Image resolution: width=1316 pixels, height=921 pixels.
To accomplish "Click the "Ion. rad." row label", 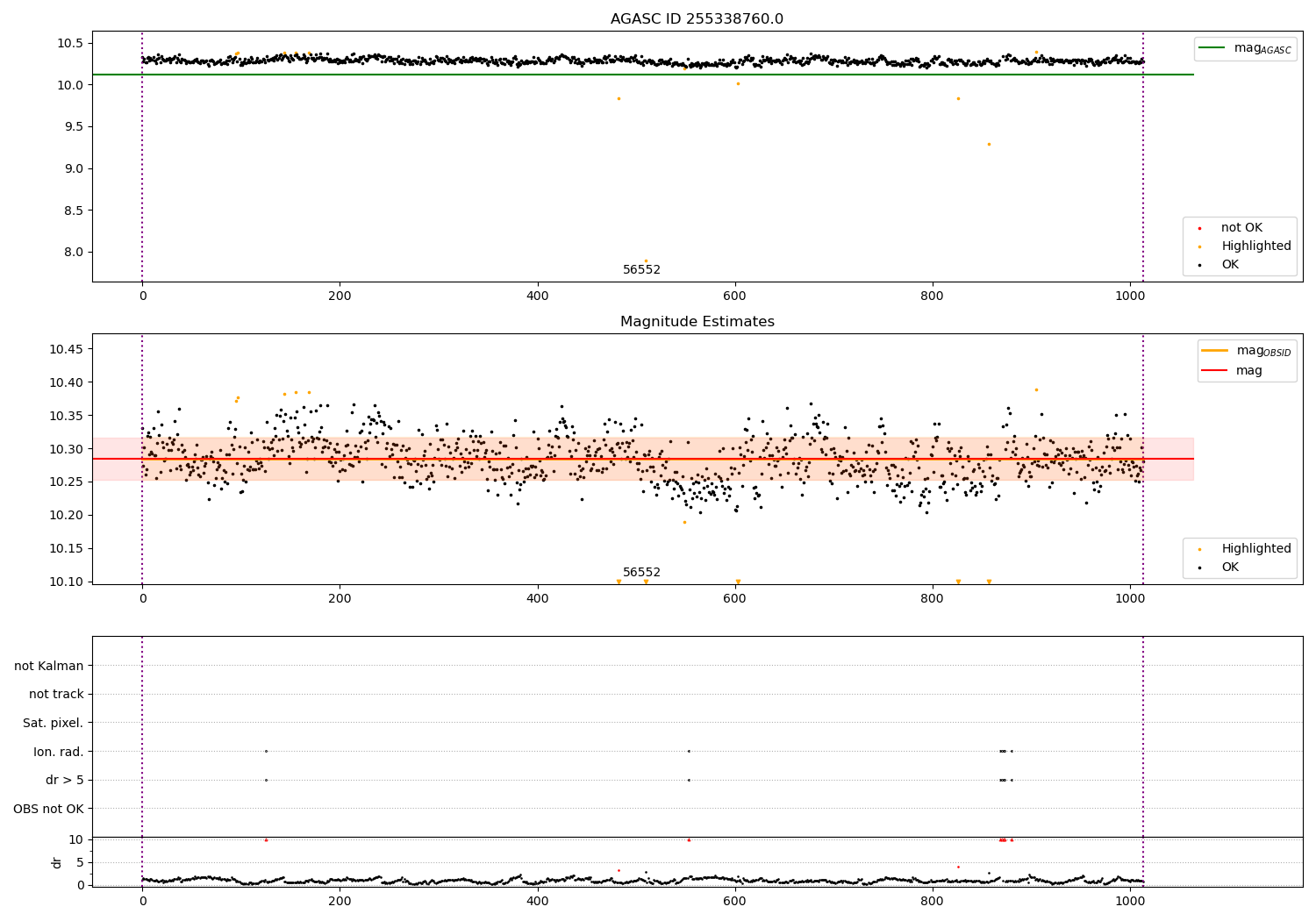I will pyautogui.click(x=59, y=752).
